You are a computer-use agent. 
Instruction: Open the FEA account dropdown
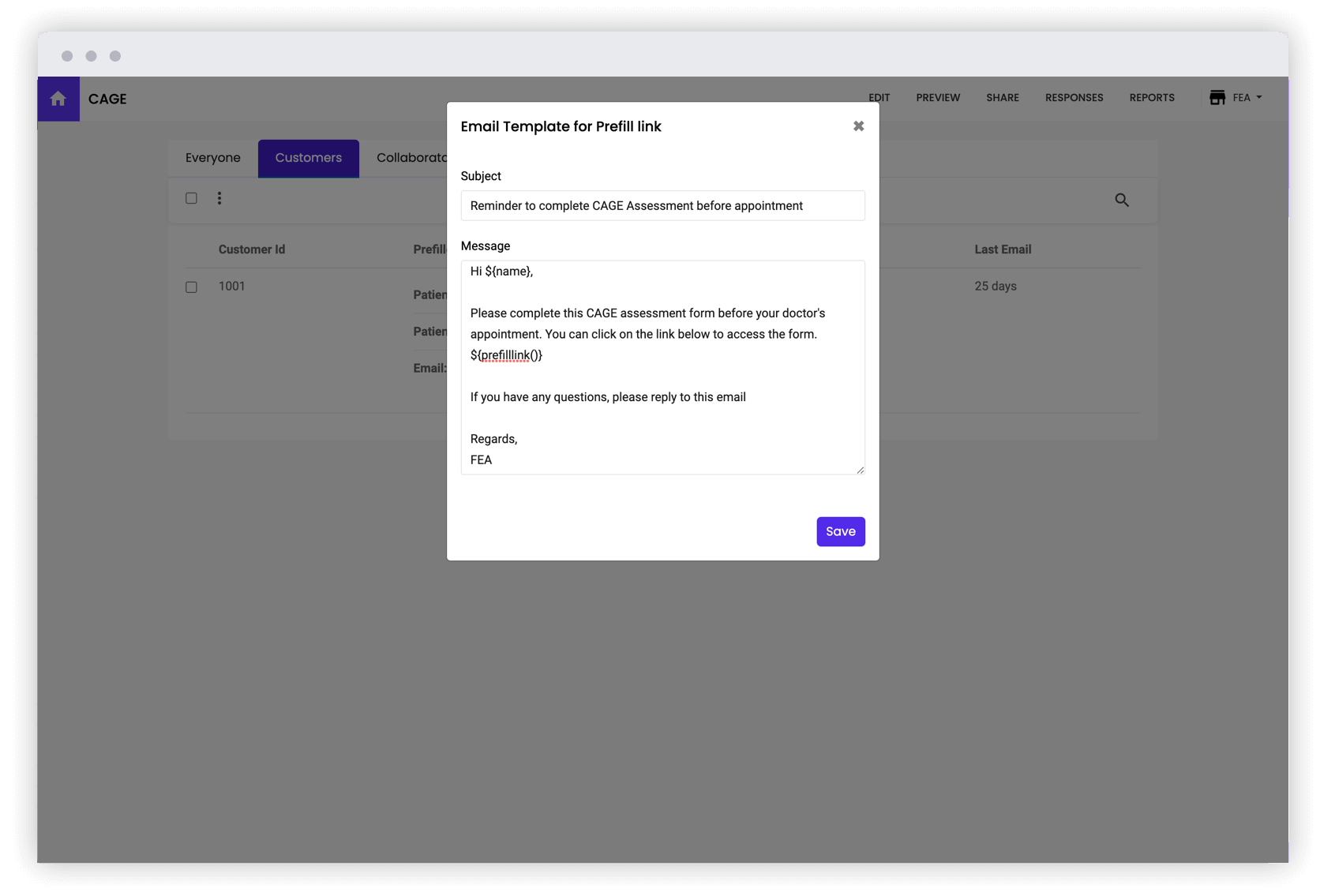pos(1246,97)
